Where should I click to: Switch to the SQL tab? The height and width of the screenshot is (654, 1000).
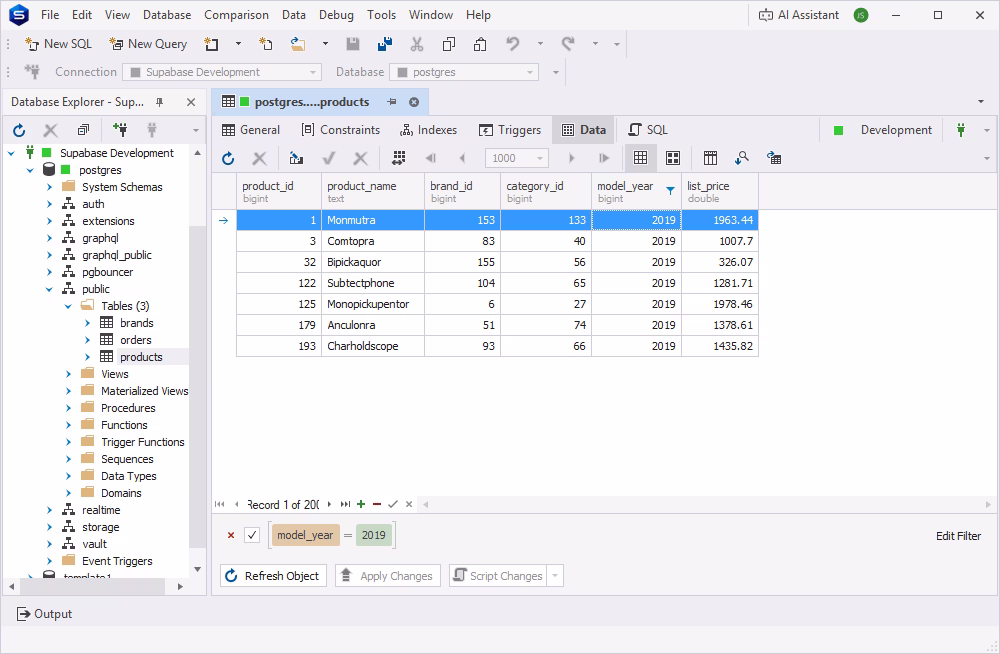pyautogui.click(x=648, y=130)
